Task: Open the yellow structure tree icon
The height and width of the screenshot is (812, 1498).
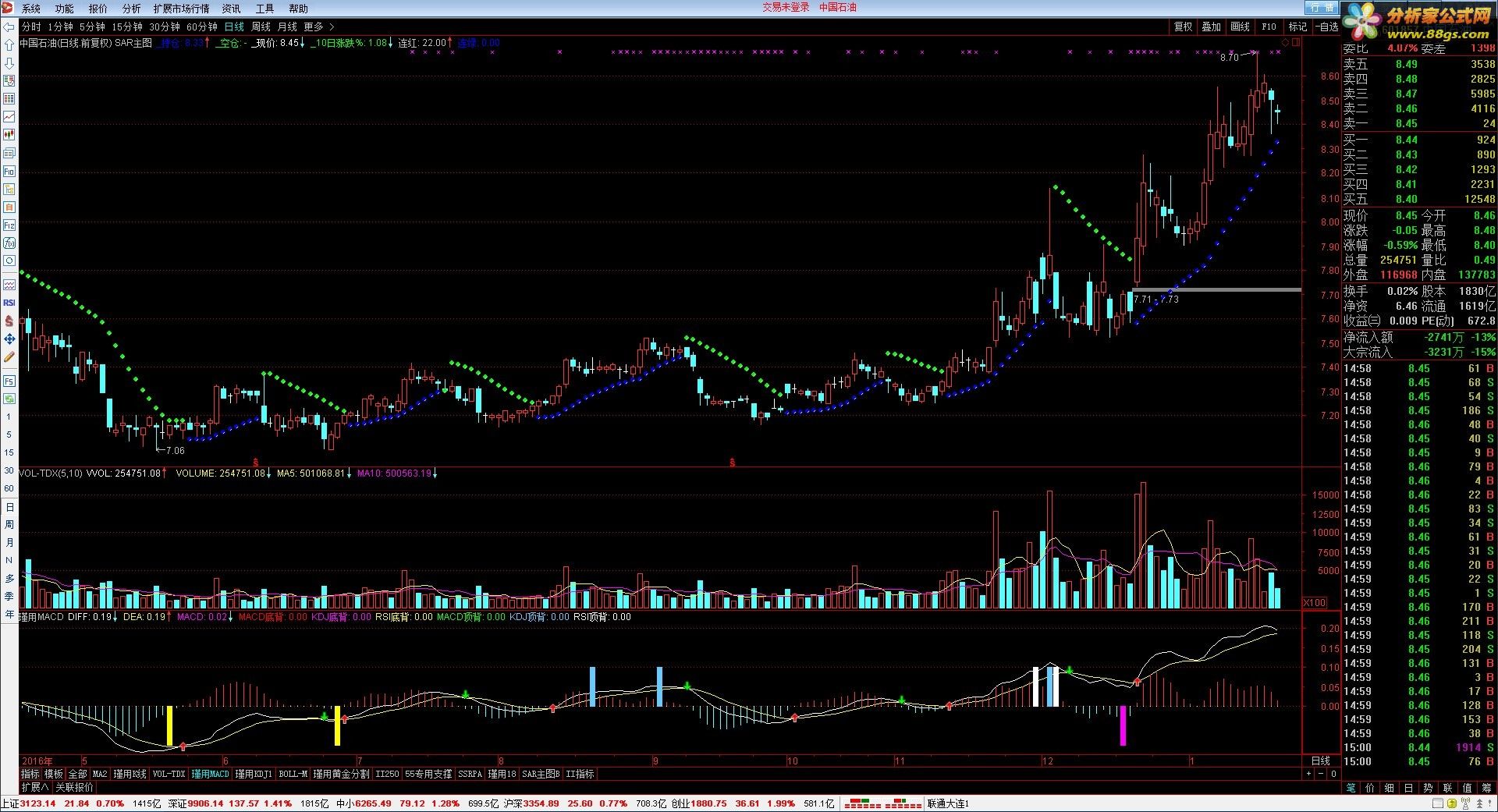Action: point(9,189)
